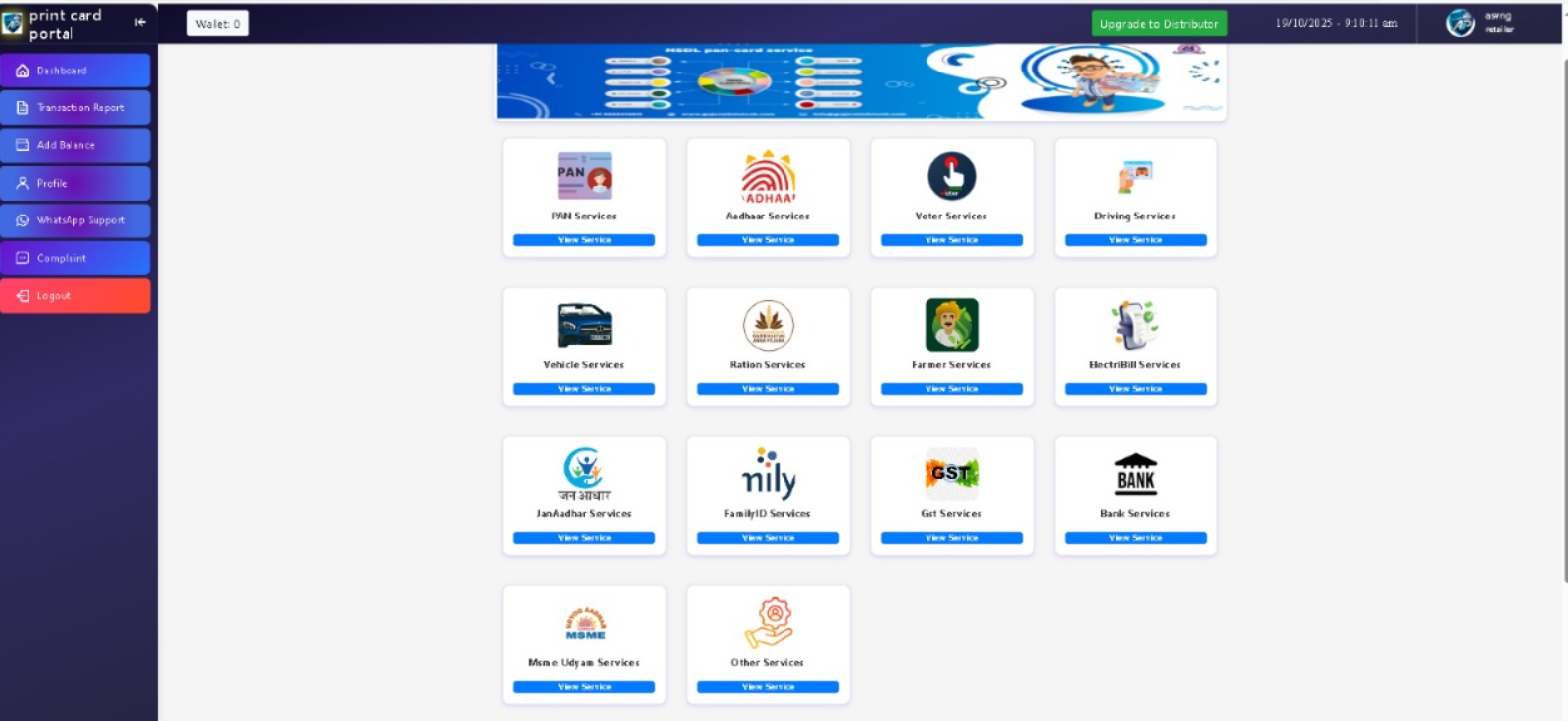Select Add Balance in sidebar

point(75,145)
